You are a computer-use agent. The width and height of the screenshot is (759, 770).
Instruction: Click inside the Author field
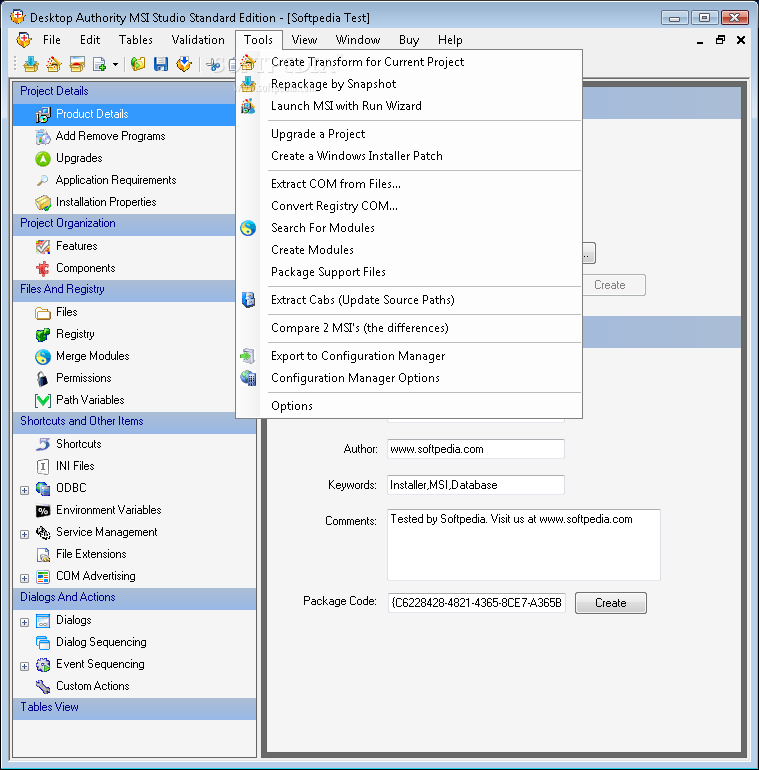coord(476,449)
